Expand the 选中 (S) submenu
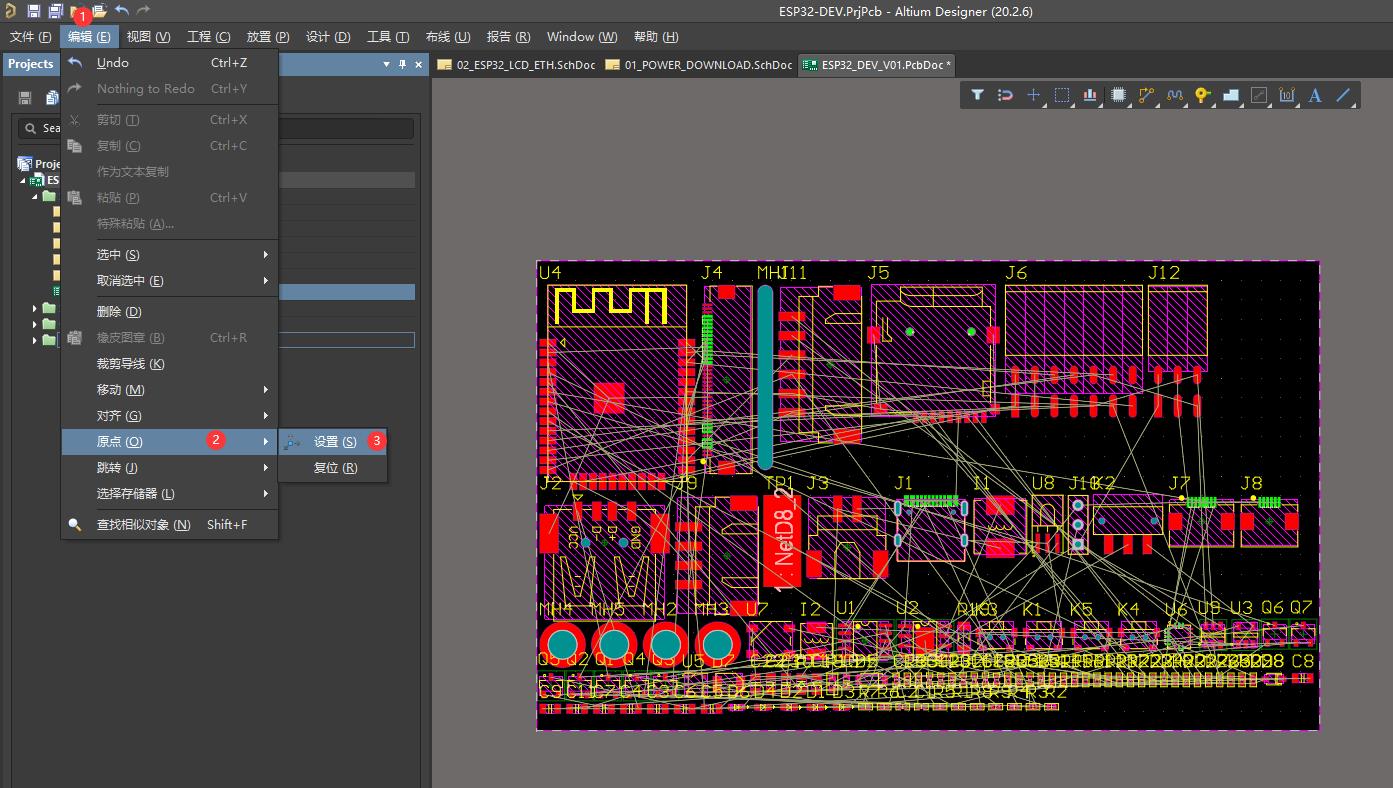Image resolution: width=1393 pixels, height=788 pixels. click(170, 254)
